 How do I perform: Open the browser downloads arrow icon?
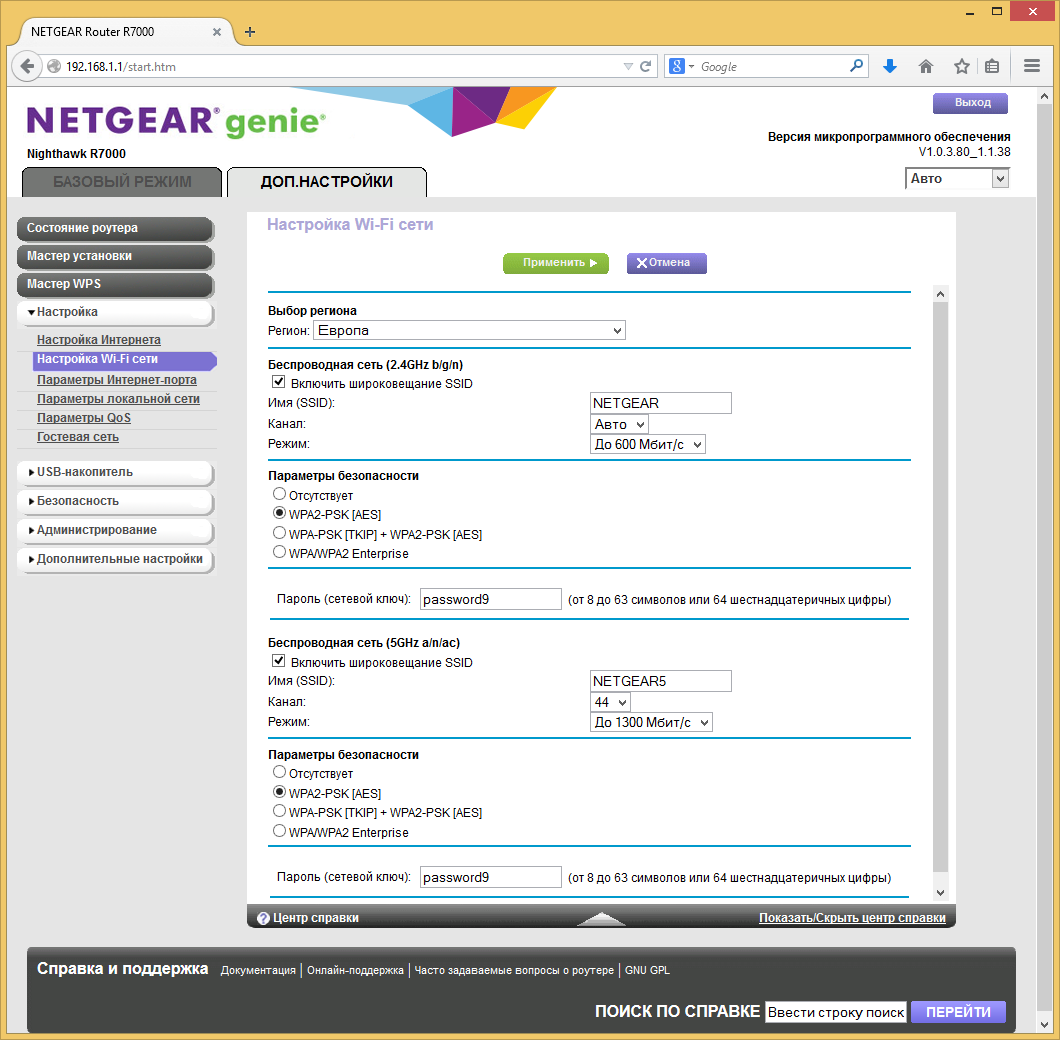point(890,66)
